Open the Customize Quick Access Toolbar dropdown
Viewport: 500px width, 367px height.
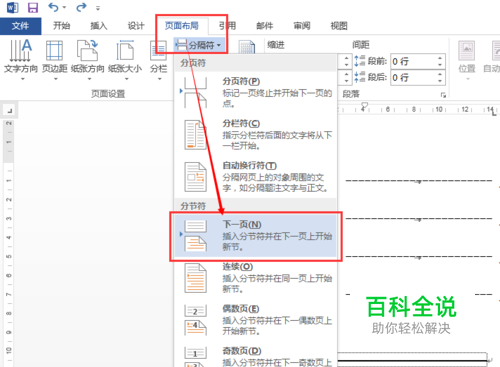point(98,8)
